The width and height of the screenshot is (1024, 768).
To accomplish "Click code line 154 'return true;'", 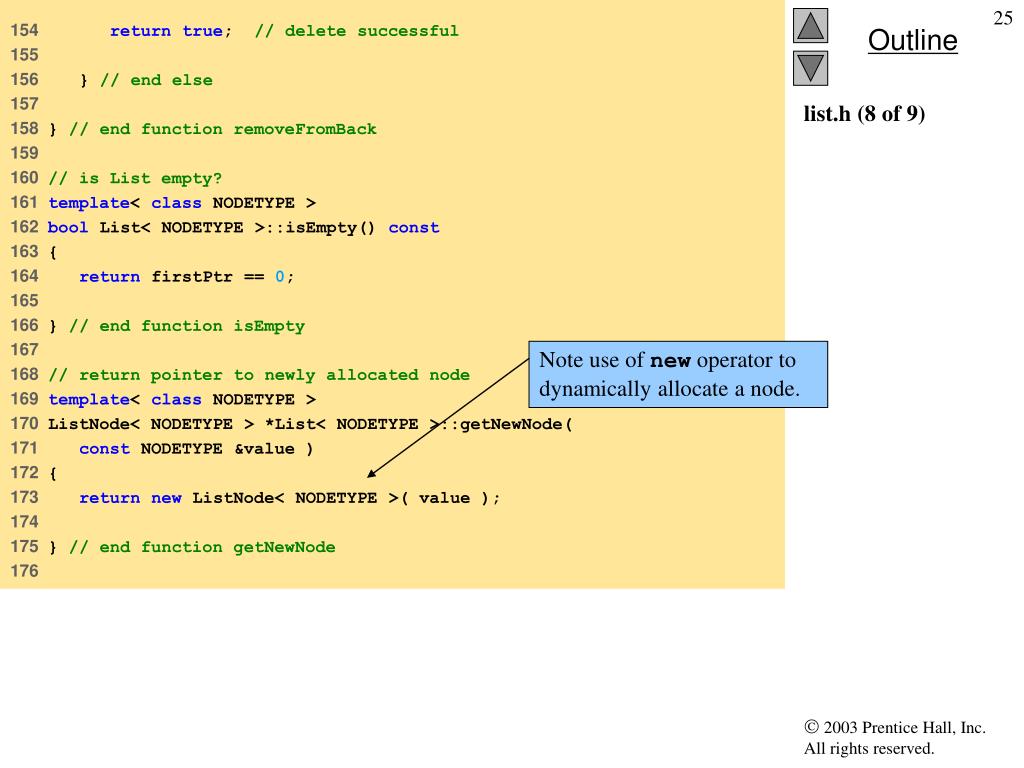I will (170, 31).
